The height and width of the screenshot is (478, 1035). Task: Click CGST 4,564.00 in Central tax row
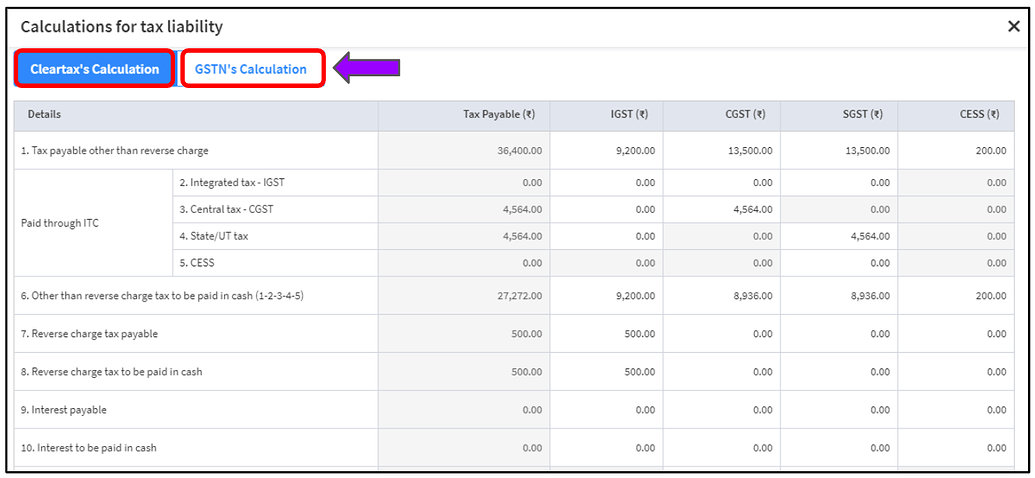point(752,209)
